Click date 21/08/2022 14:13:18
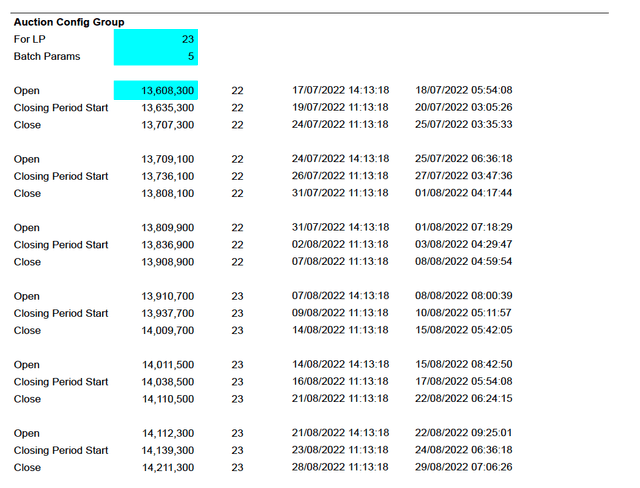Viewport: 640px width, 488px height. pos(340,433)
